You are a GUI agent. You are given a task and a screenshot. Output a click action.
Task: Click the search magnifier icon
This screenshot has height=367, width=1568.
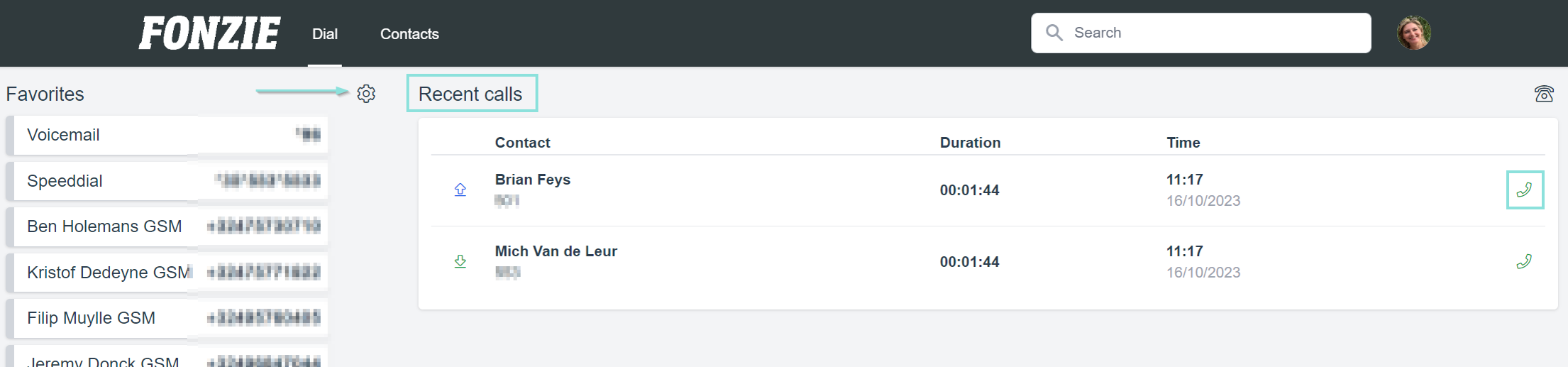click(1054, 33)
